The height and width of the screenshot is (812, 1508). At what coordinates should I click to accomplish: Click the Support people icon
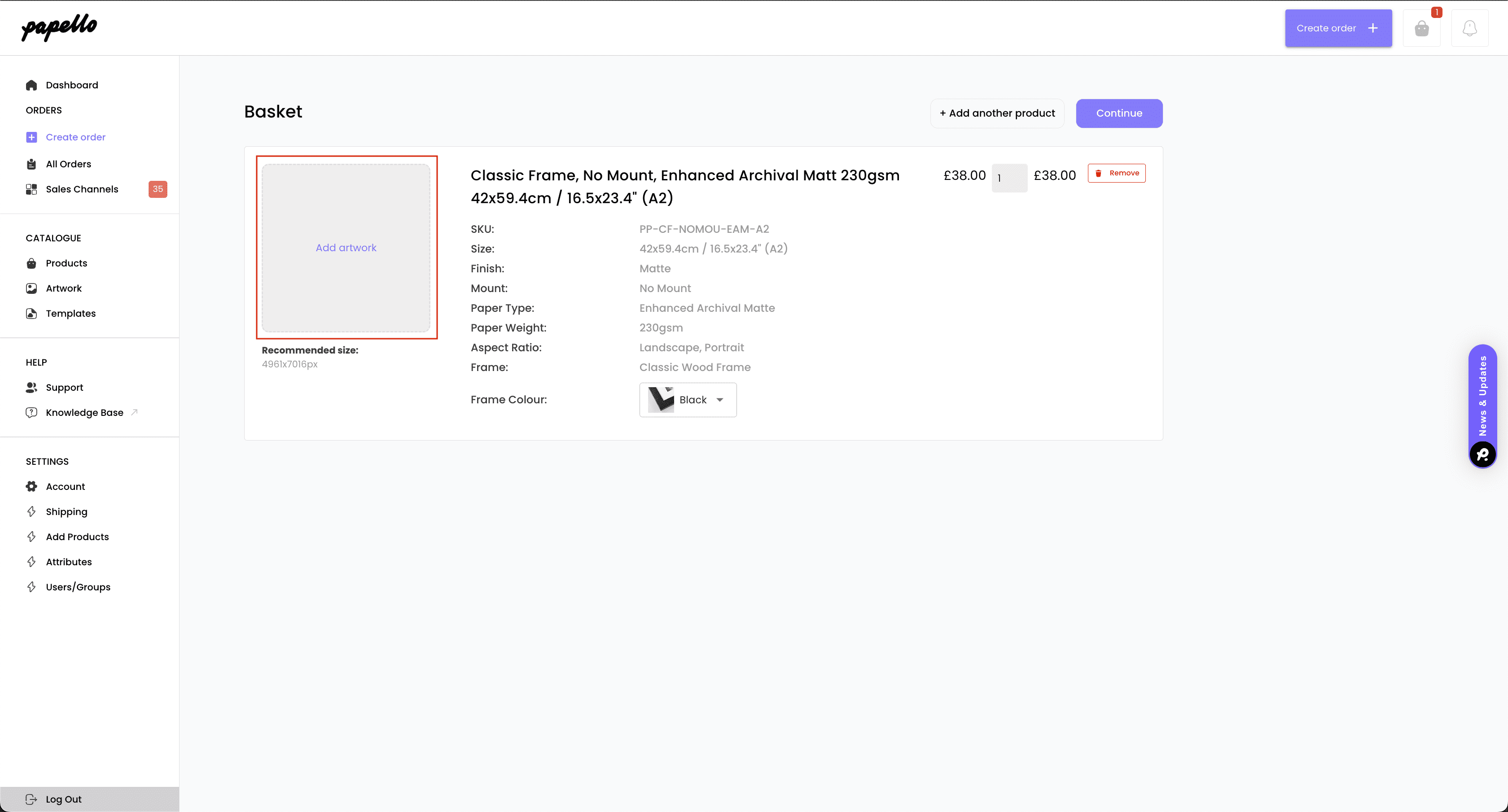(31, 388)
